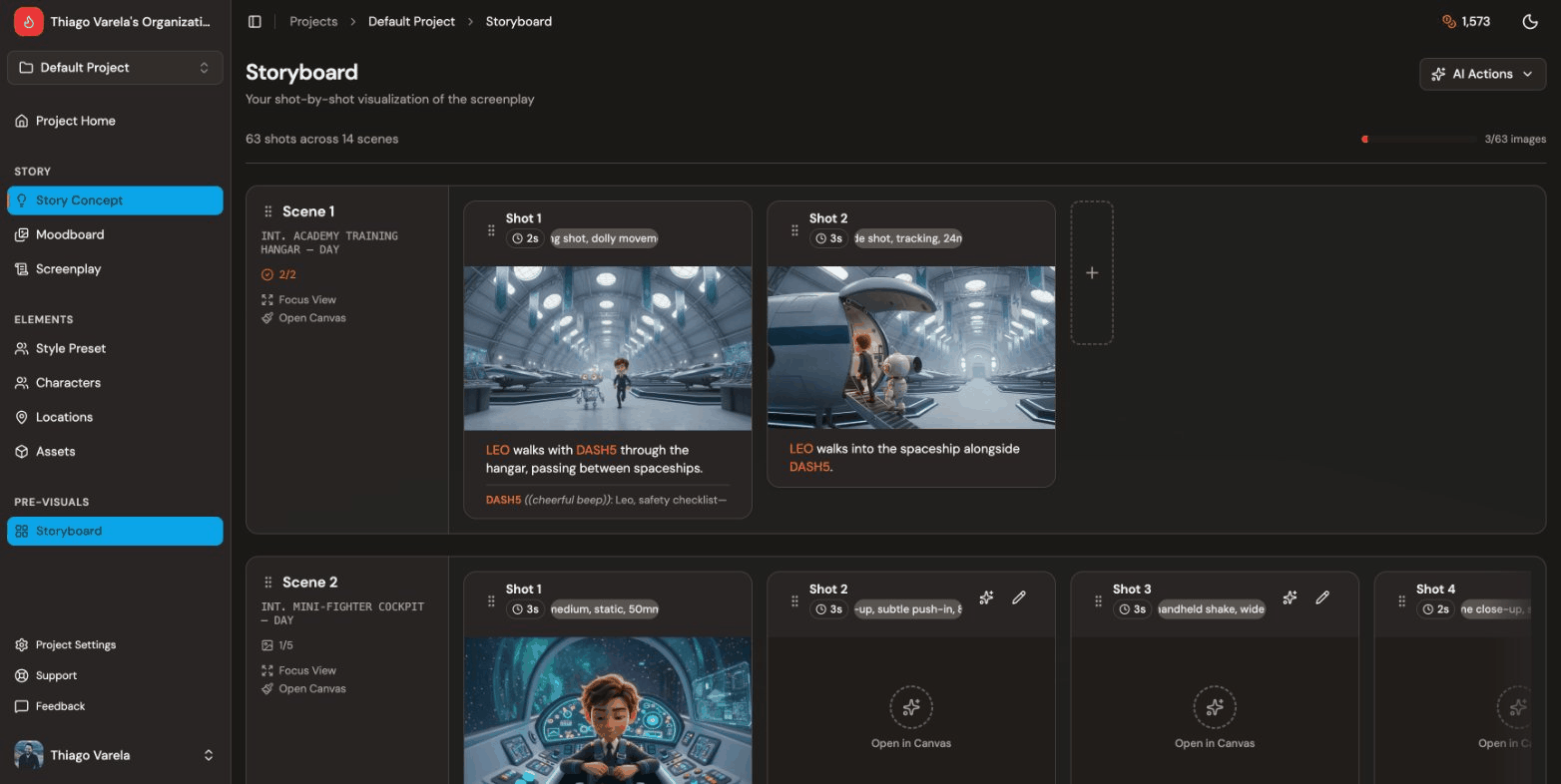The width and height of the screenshot is (1561, 784).
Task: Switch to the Screenplay section
Action: point(68,268)
